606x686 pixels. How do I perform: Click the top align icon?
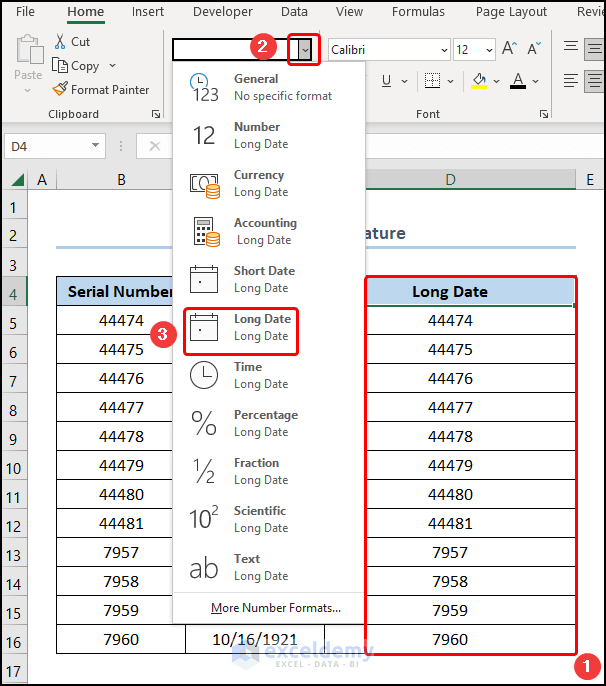tap(571, 46)
